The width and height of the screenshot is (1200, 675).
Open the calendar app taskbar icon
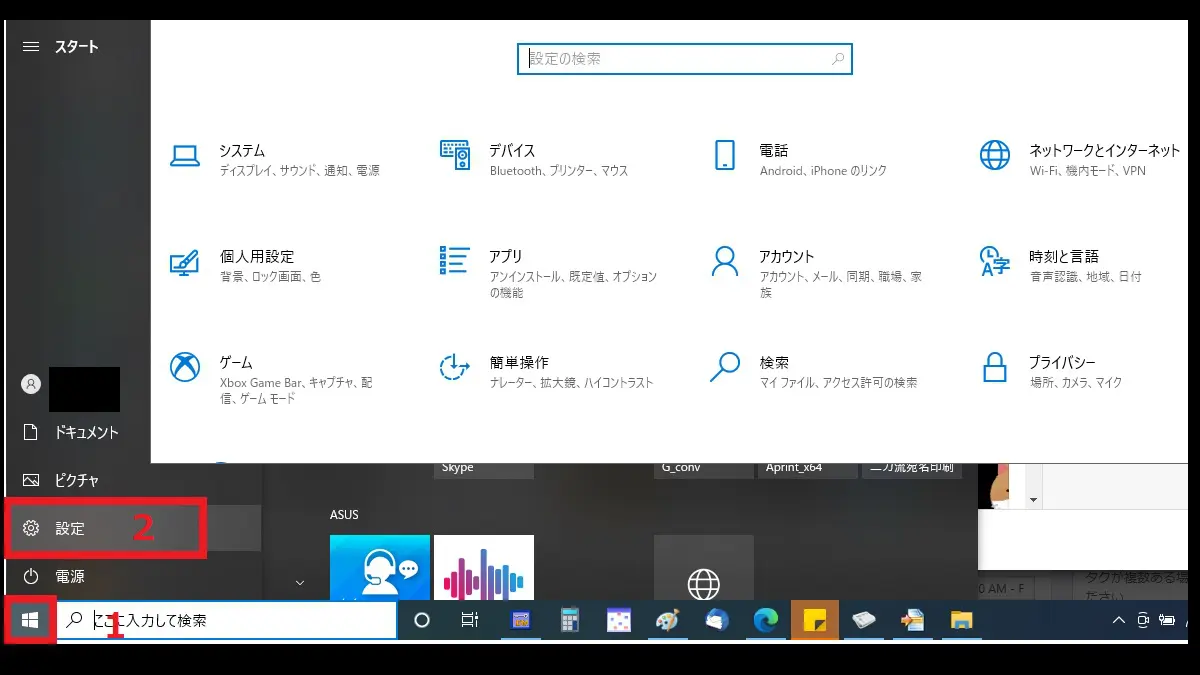619,621
